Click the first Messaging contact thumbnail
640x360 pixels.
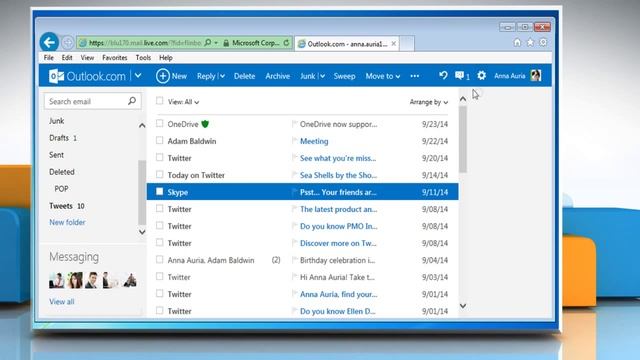click(x=56, y=281)
